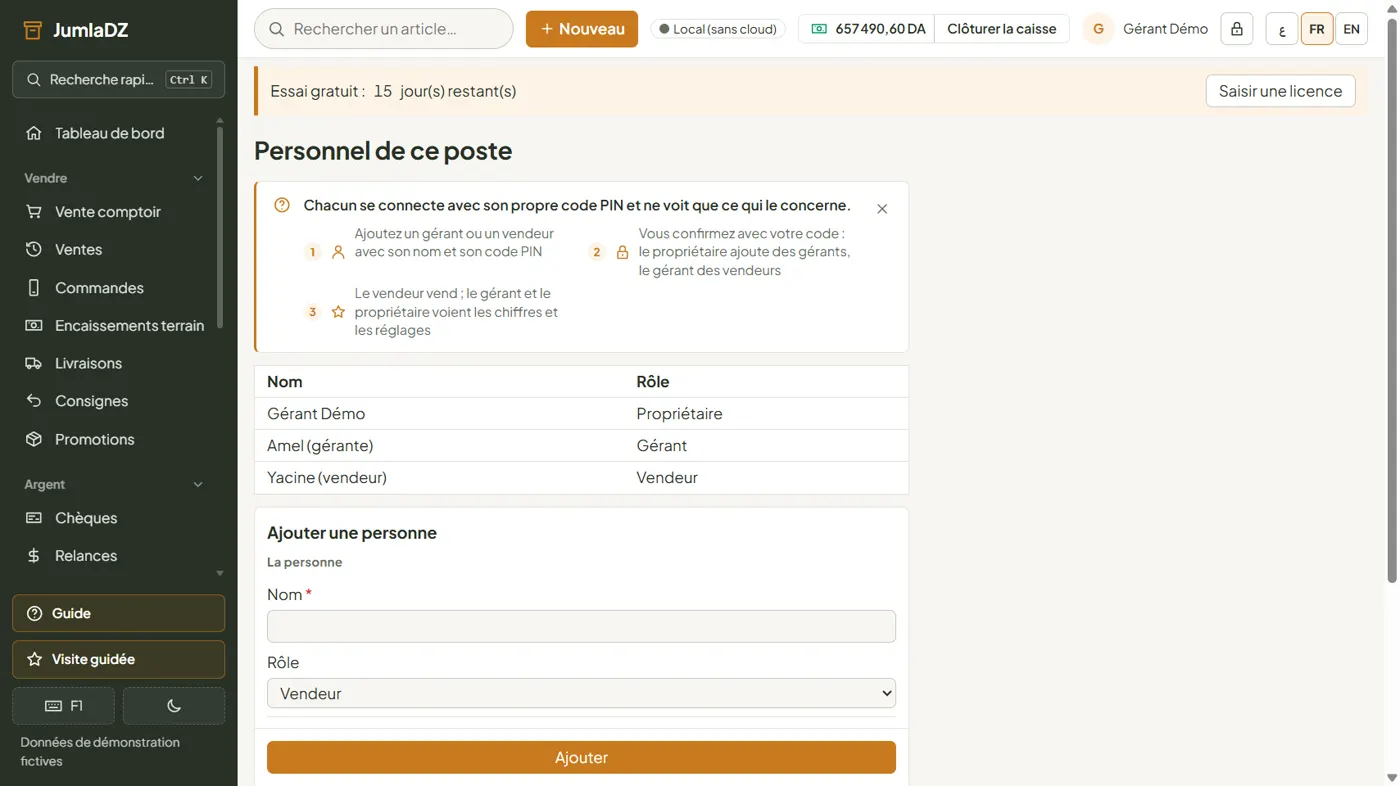Switch language to EN
The image size is (1400, 786).
1351,29
